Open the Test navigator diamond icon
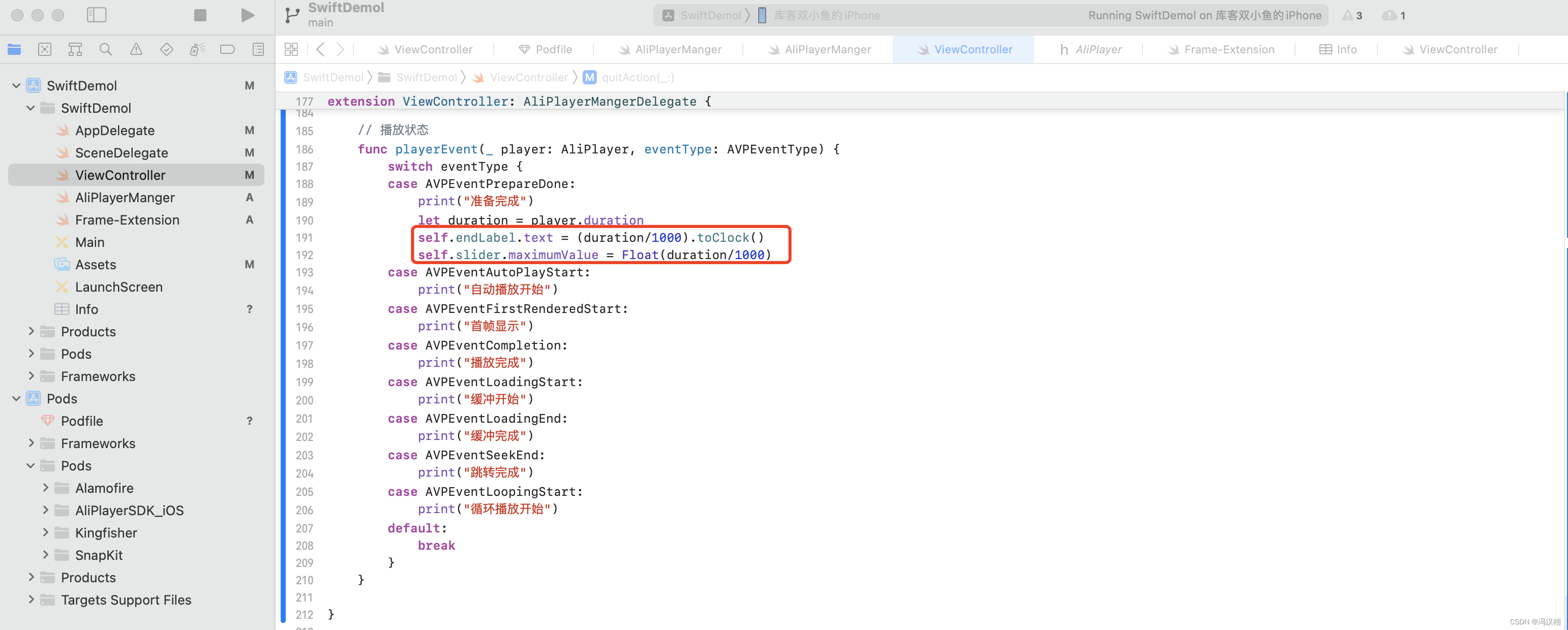 pos(166,49)
